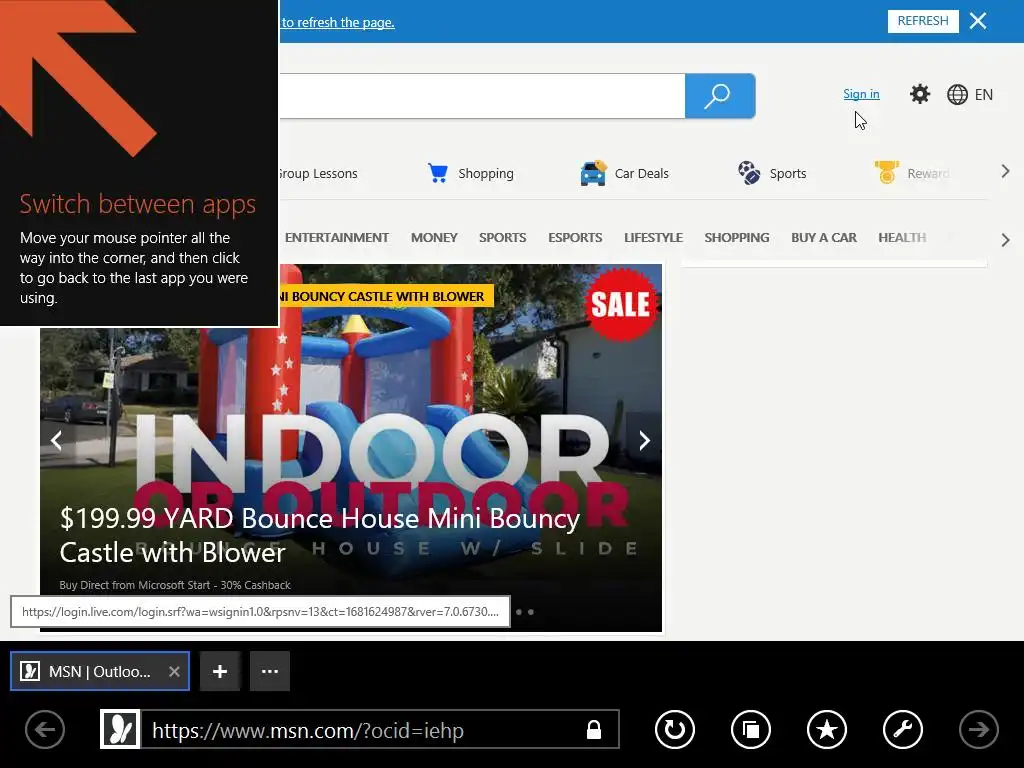Click the carousel pagination dots
This screenshot has height=768, width=1024.
point(525,612)
